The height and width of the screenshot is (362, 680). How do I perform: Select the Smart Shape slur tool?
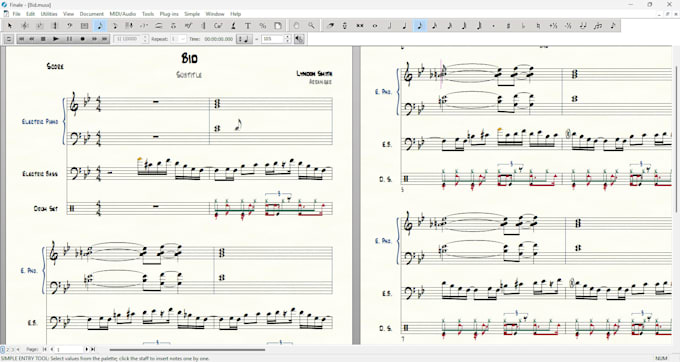coord(159,26)
